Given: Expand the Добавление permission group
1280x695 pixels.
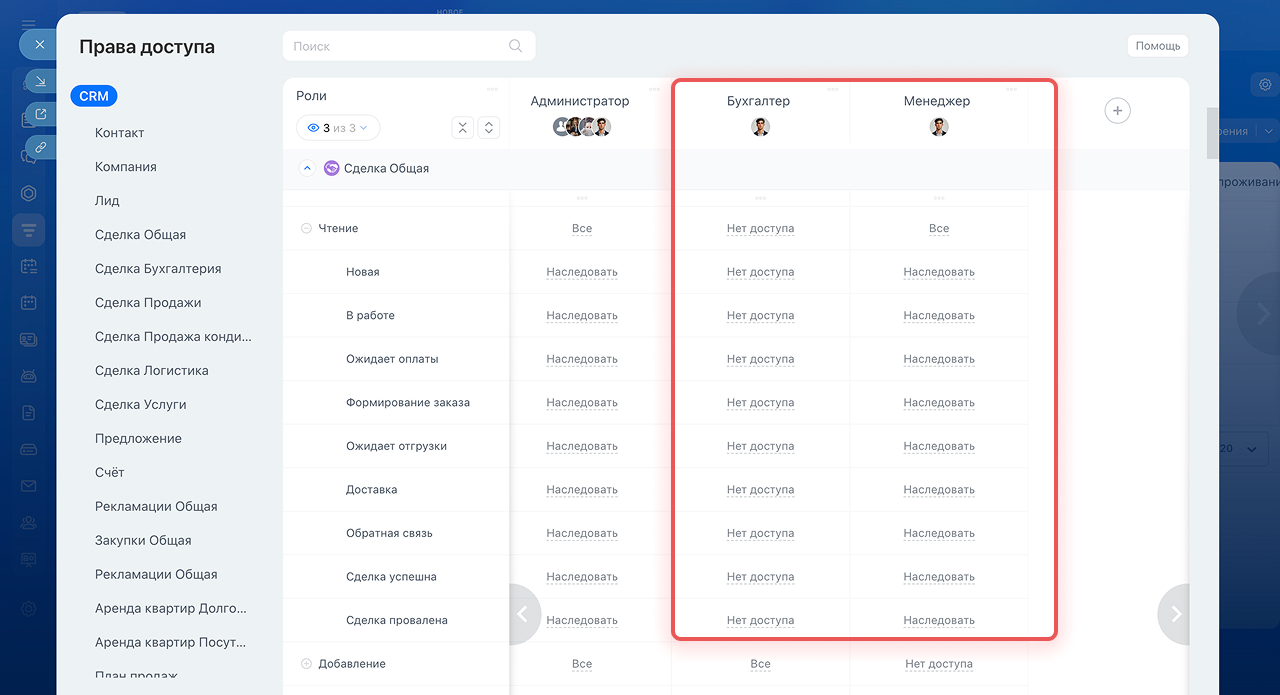Looking at the screenshot, I should 306,664.
